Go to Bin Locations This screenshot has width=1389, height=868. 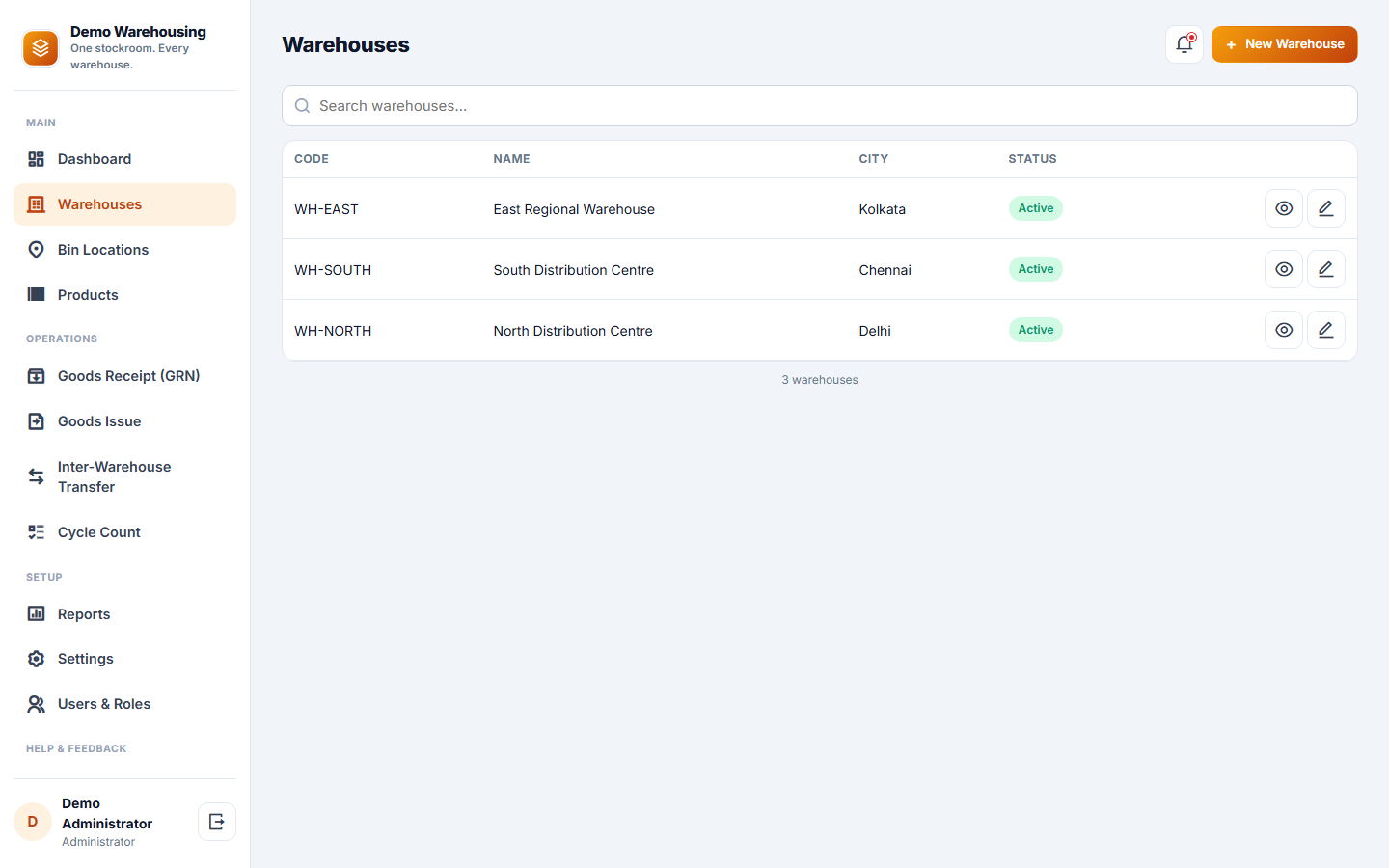tap(124, 250)
